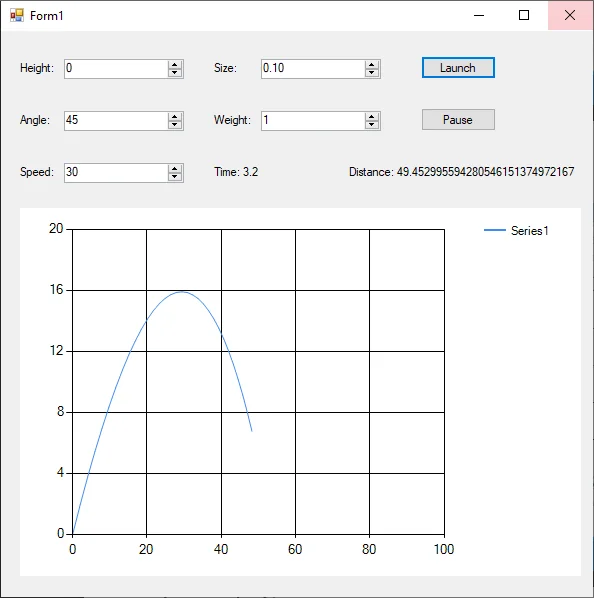Lower the Speed value with the down arrow
This screenshot has width=594, height=598.
pos(175,177)
